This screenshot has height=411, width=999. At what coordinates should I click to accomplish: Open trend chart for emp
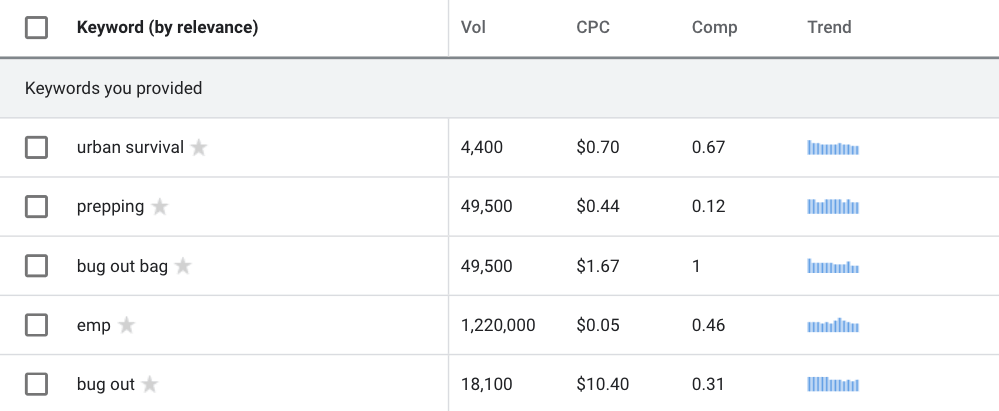click(833, 325)
